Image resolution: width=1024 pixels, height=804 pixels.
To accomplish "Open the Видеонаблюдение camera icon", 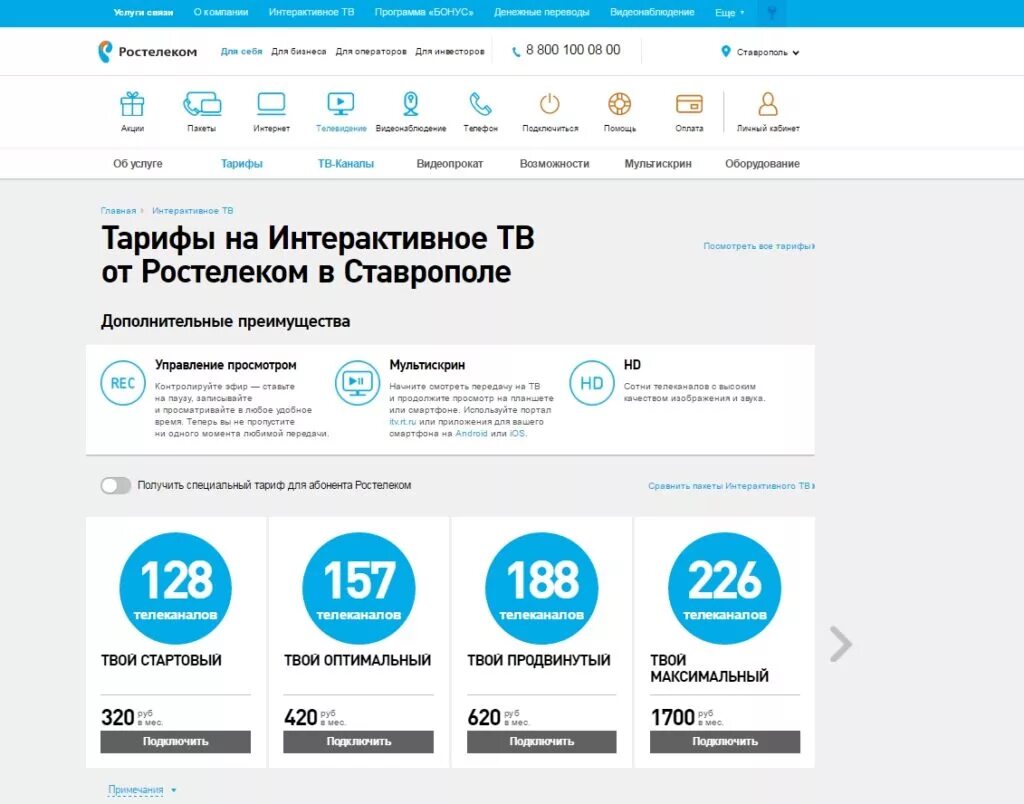I will tap(410, 104).
